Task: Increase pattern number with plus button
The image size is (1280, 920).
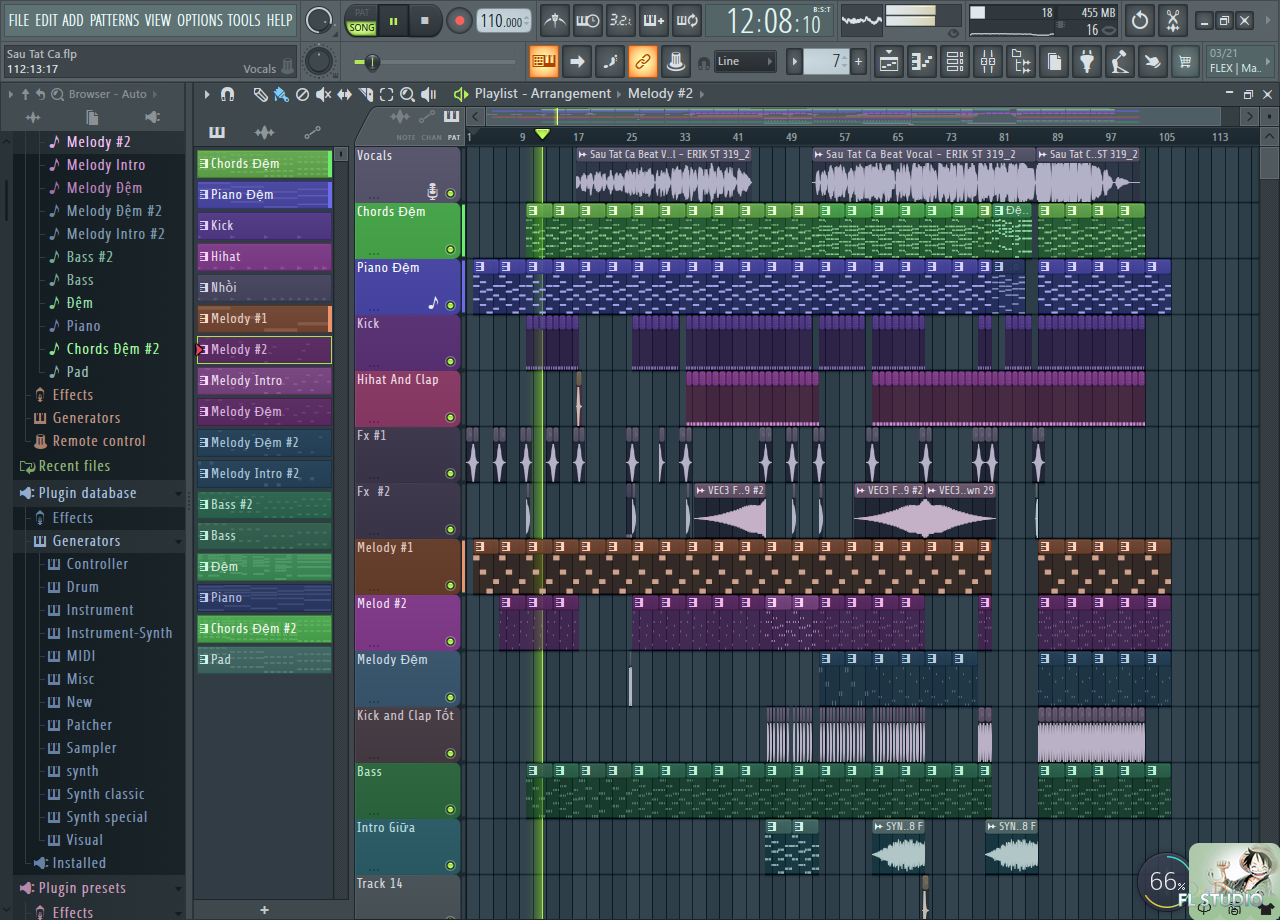Action: coord(858,62)
